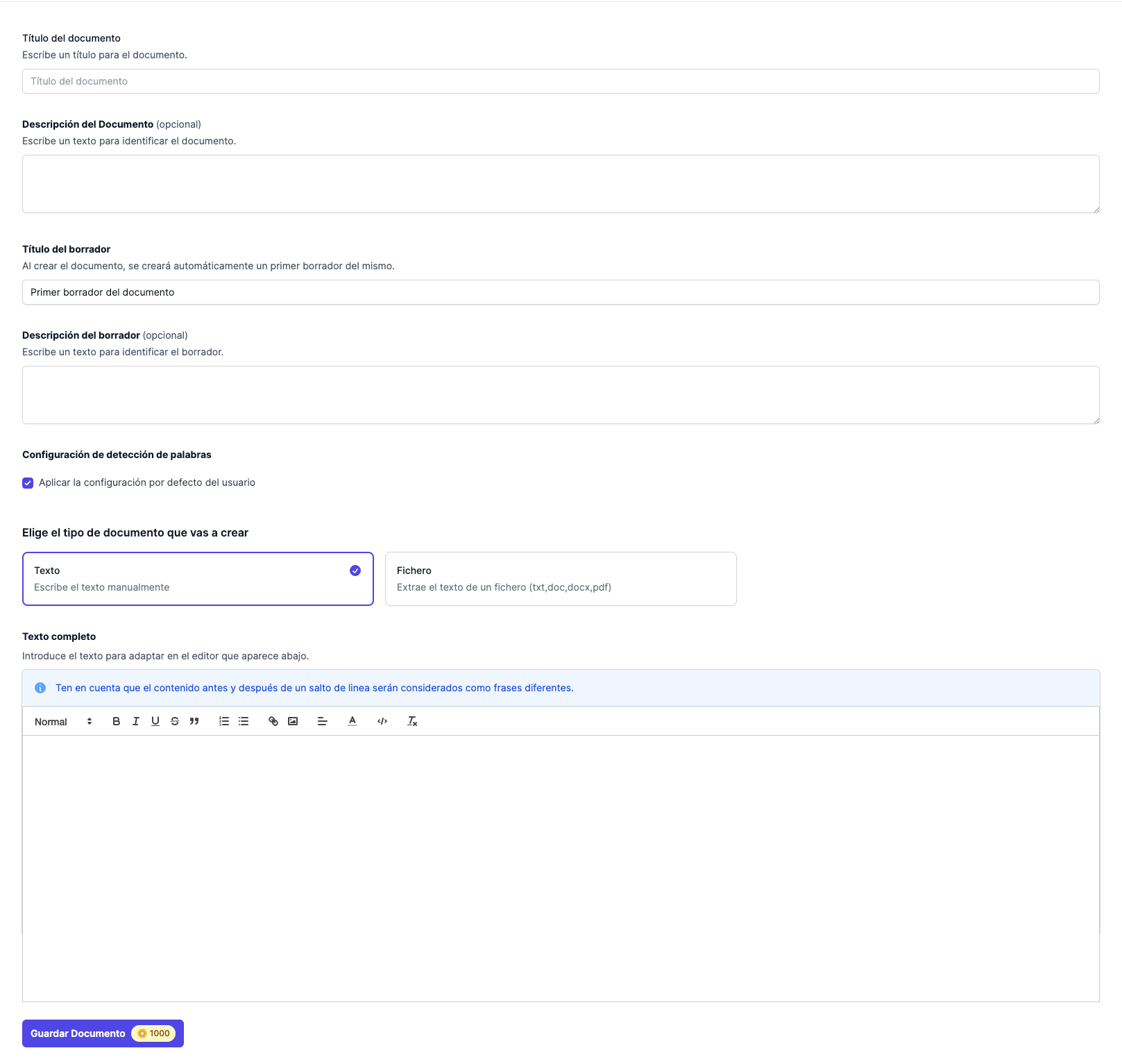
Task: Apply strikethrough formatting
Action: point(174,721)
